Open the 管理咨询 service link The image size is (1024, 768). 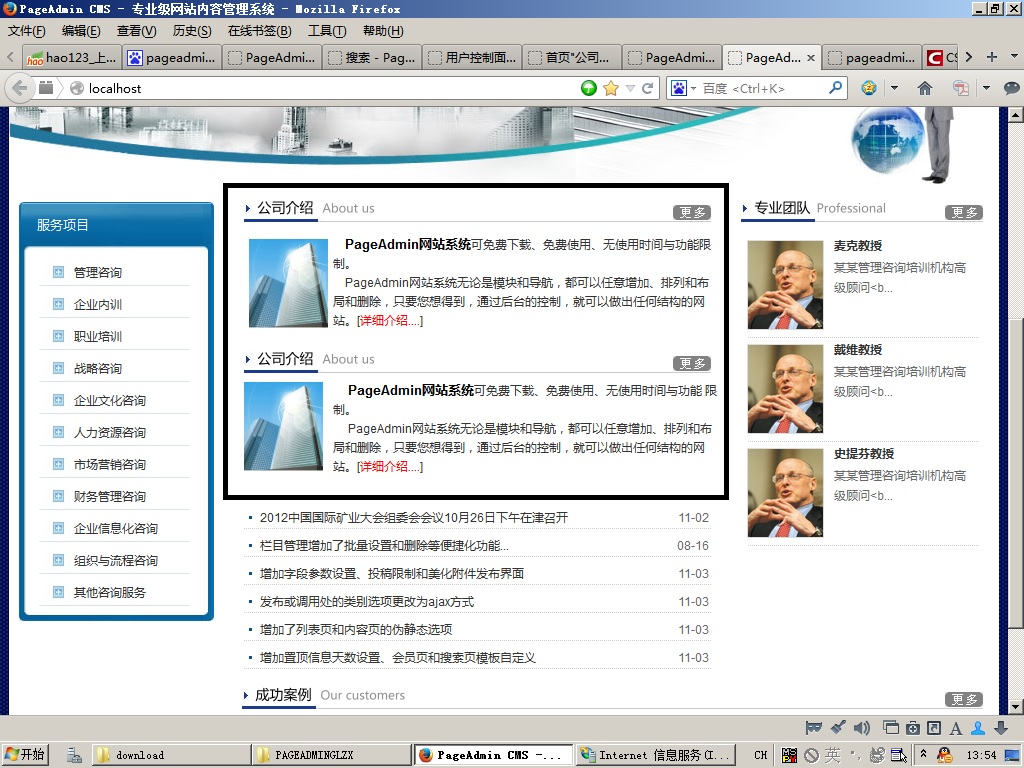tap(98, 272)
